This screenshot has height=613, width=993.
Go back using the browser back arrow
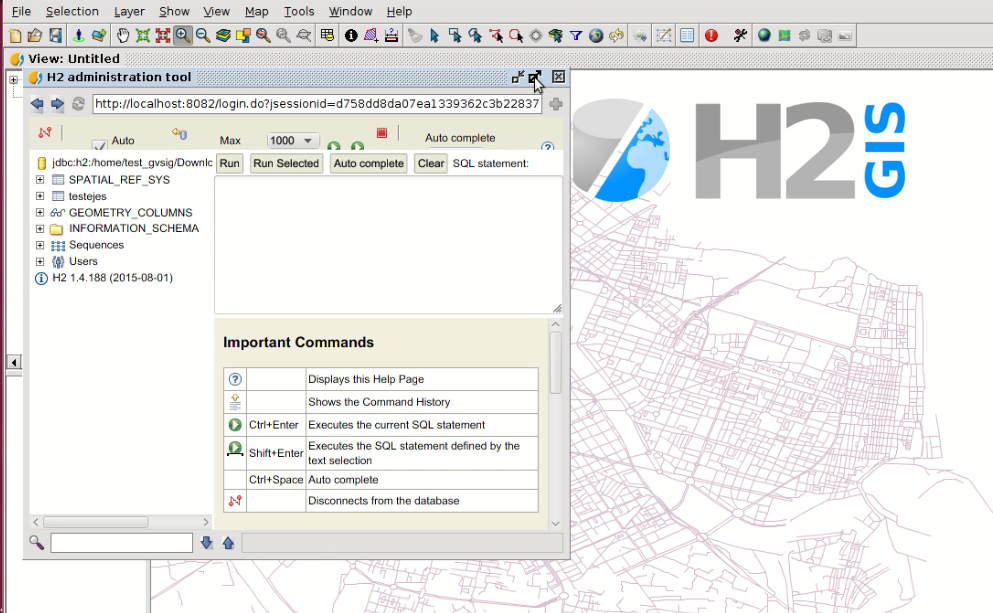37,104
